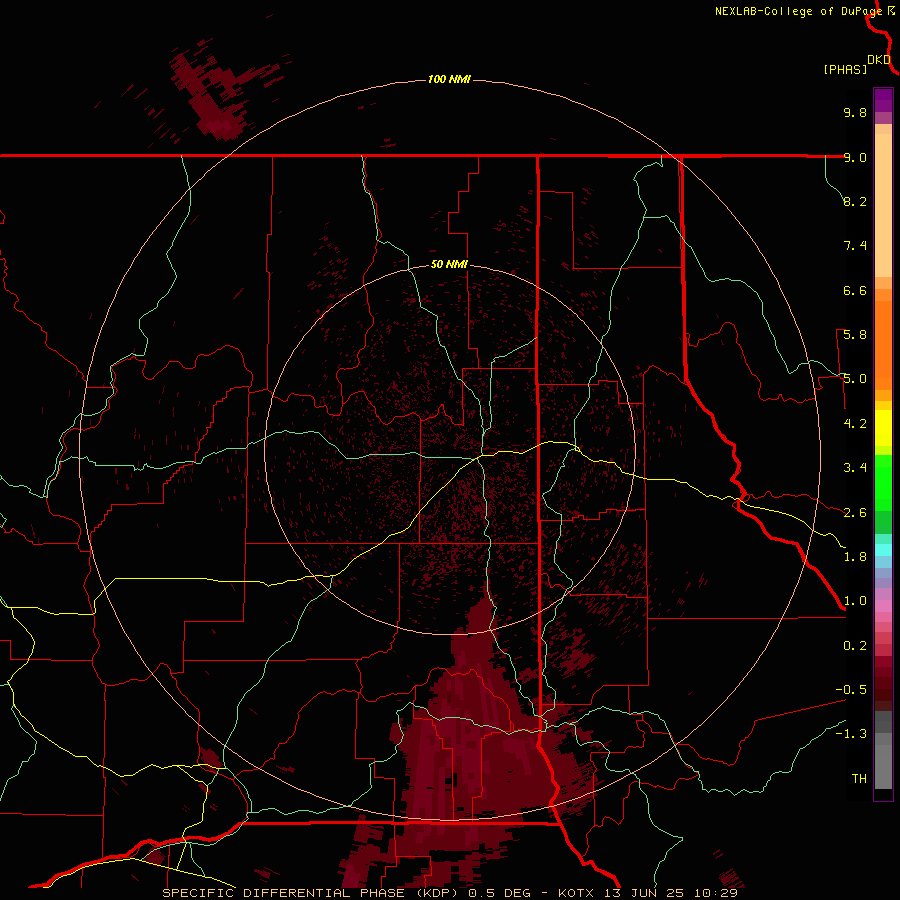Click the 100 NMI range ring label
Screen dimensions: 900x900
(x=449, y=79)
